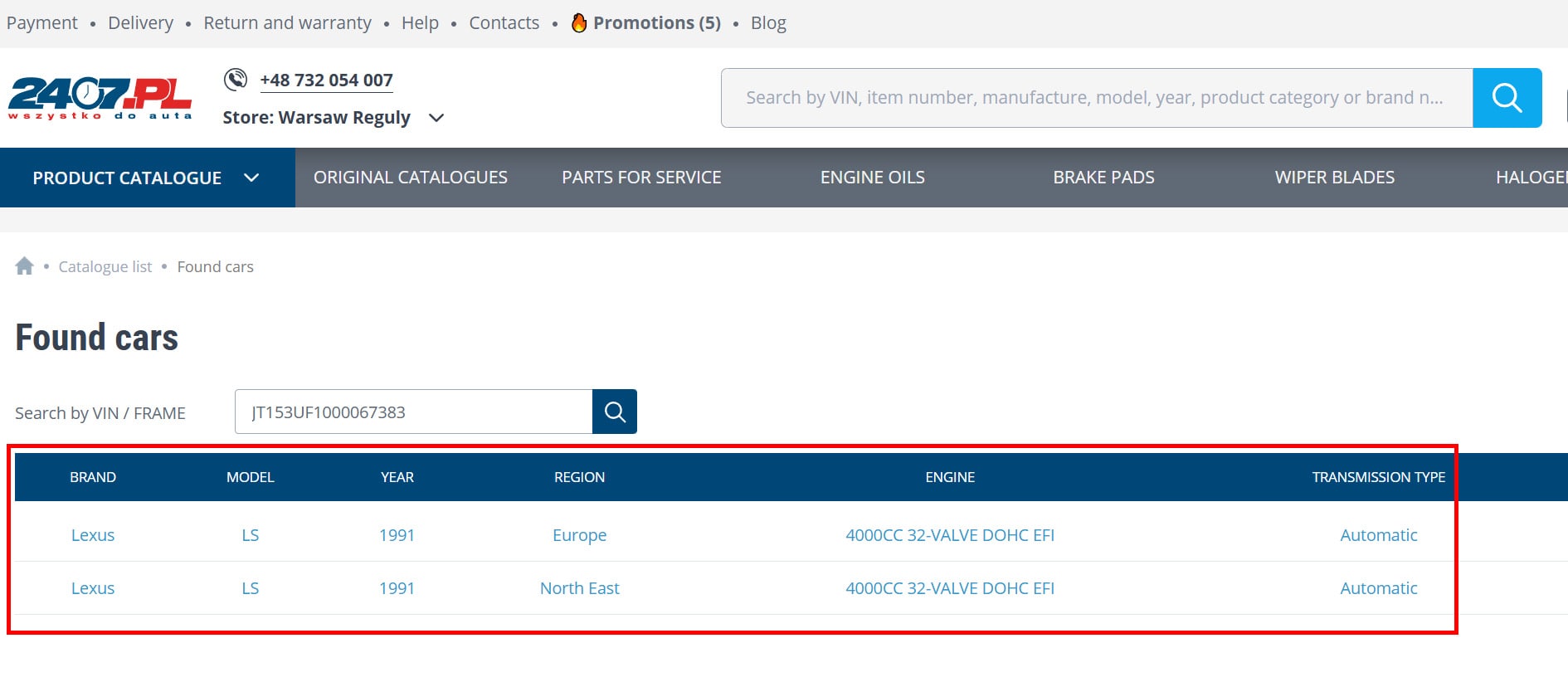Select Lexus in the North East row

[93, 588]
